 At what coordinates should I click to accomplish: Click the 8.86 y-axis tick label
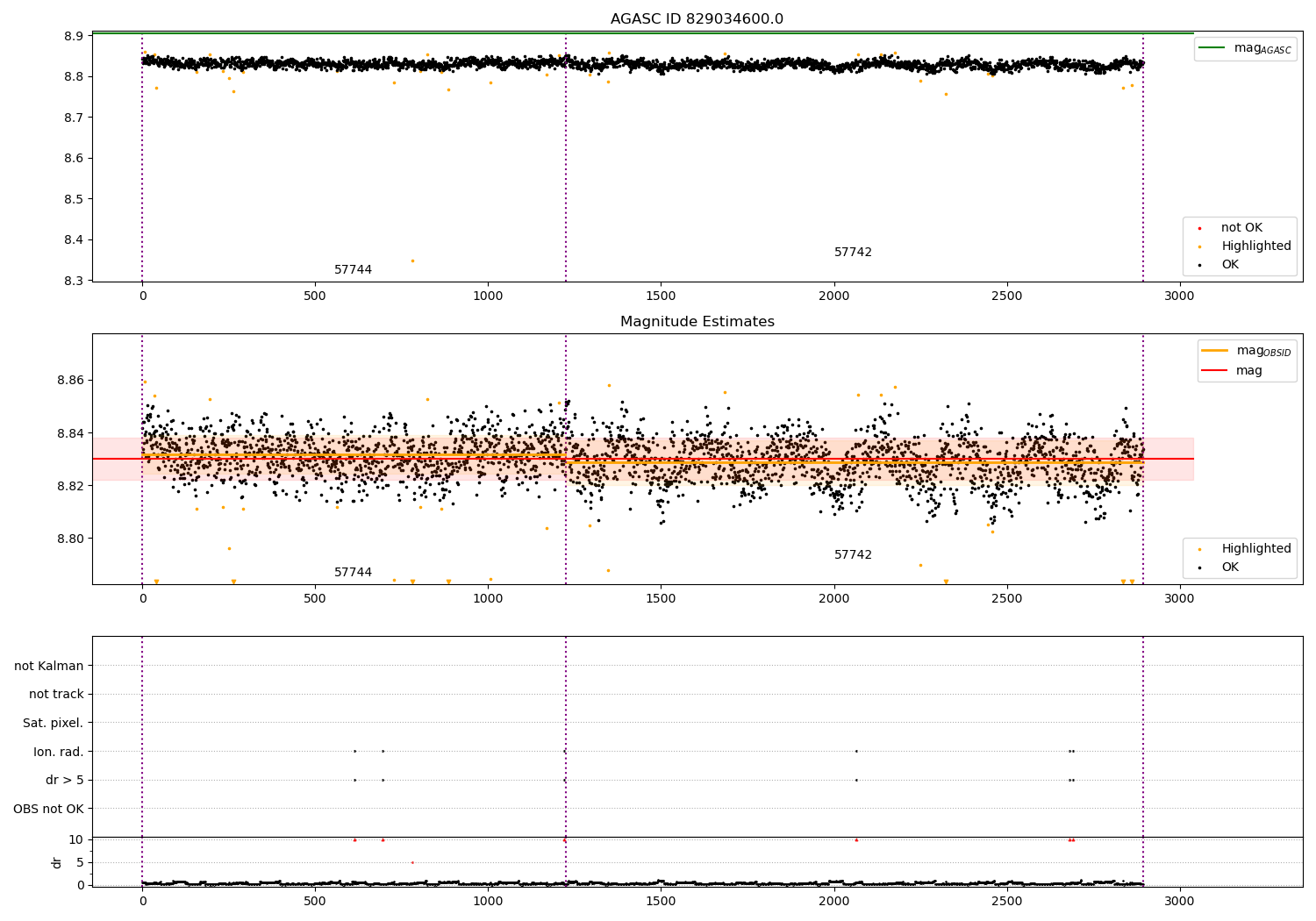click(69, 381)
